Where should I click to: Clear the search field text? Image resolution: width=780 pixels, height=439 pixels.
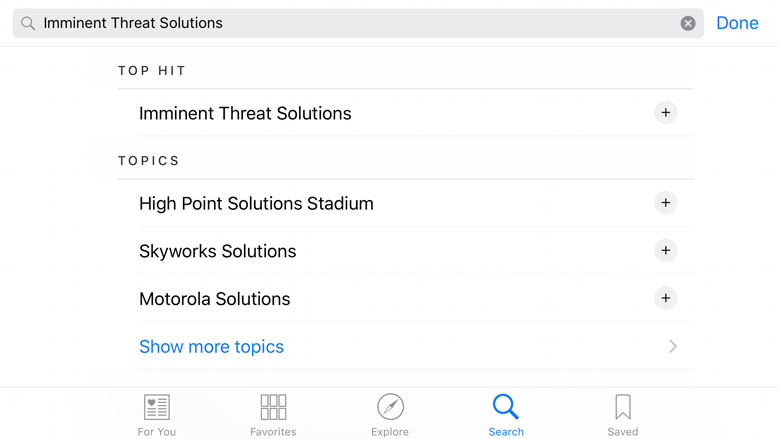(x=688, y=23)
